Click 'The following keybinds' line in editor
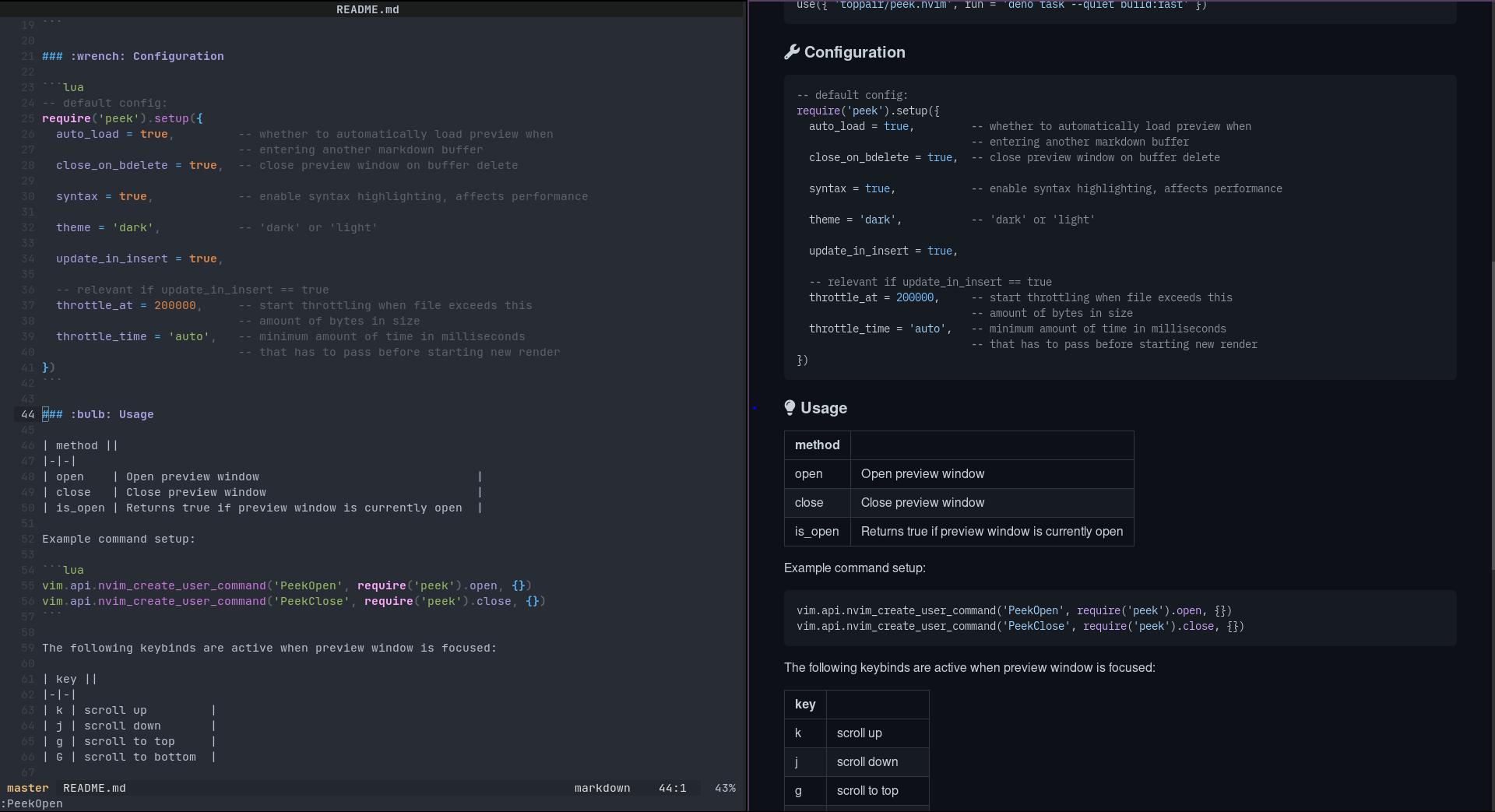The image size is (1495, 812). pyautogui.click(x=269, y=648)
